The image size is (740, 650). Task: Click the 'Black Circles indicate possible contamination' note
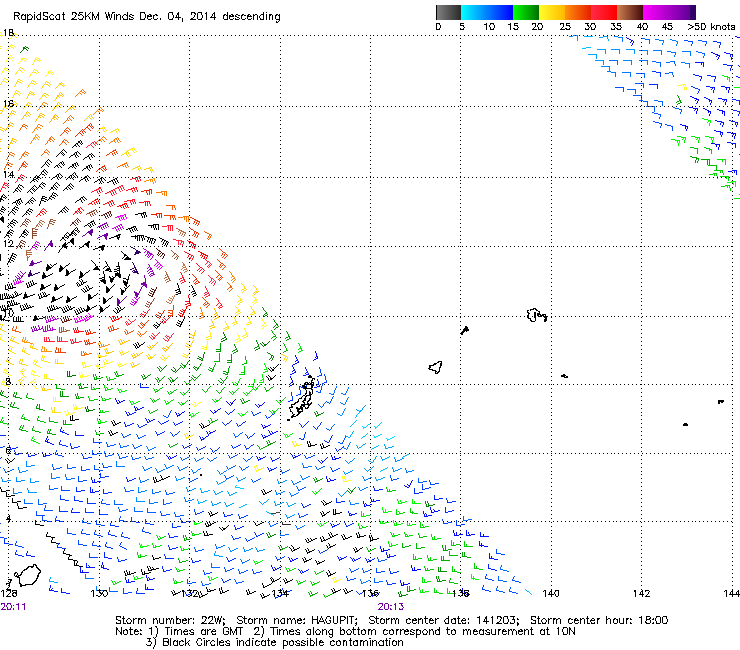(x=283, y=642)
